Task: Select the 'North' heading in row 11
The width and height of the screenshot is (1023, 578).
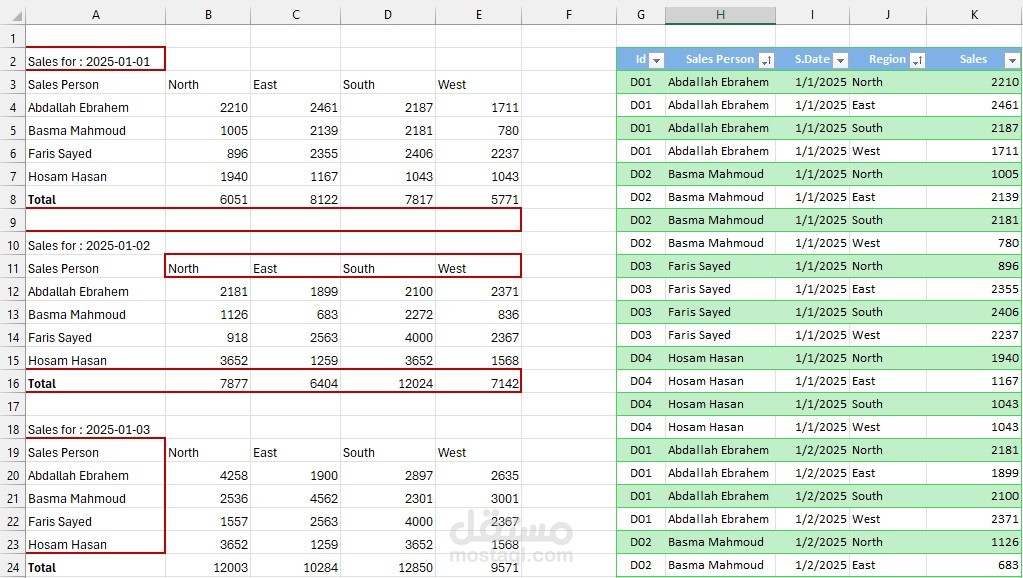Action: tap(183, 269)
